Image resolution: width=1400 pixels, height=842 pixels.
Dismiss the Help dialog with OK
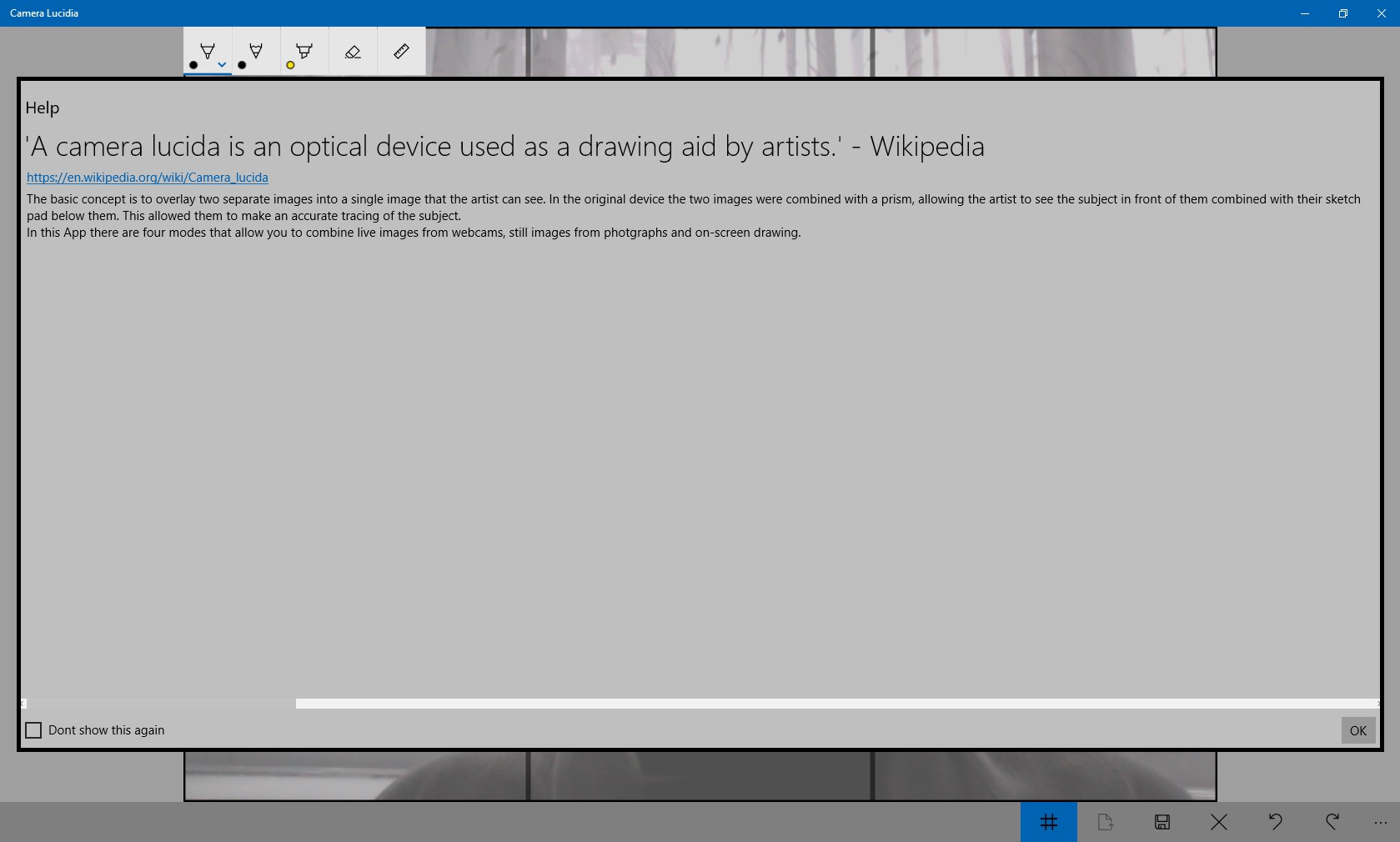coord(1357,730)
